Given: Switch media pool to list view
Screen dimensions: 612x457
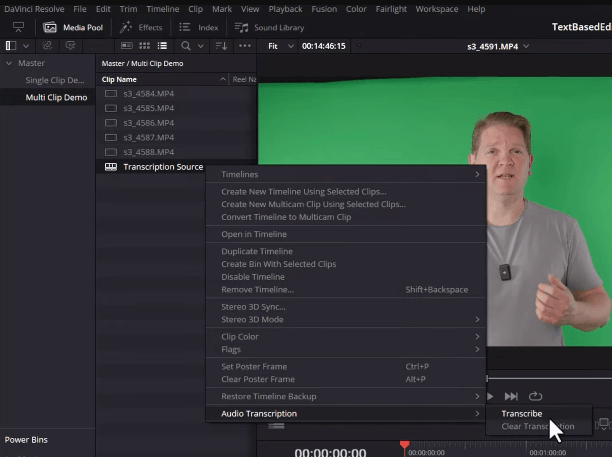Looking at the screenshot, I should click(162, 46).
